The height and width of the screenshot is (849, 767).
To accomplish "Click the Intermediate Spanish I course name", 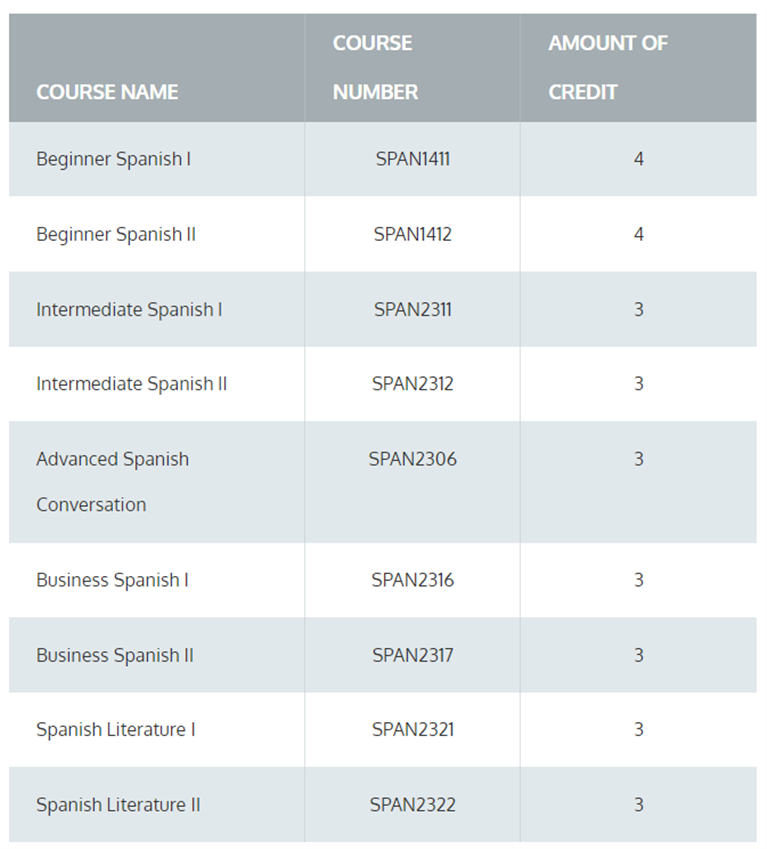I will click(129, 310).
